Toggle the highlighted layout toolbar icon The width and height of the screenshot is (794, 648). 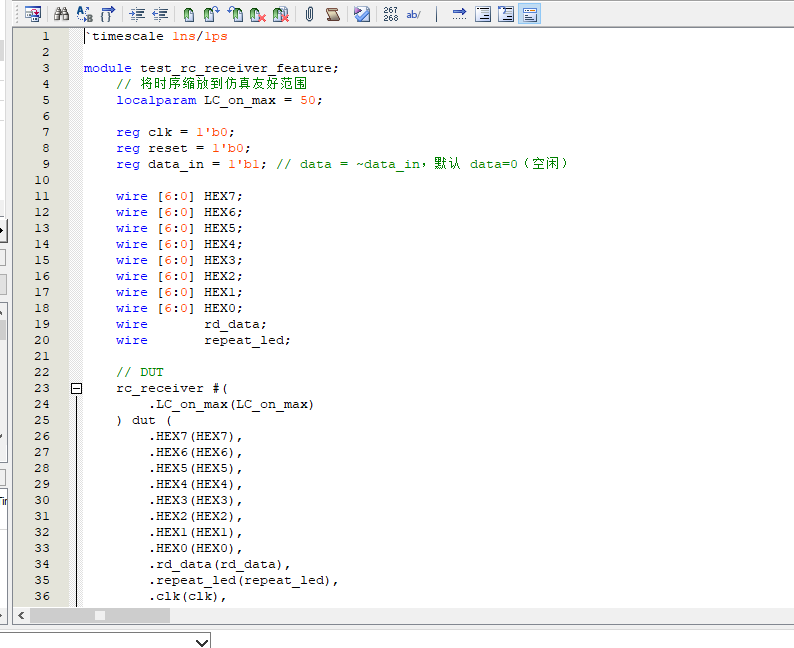click(529, 14)
